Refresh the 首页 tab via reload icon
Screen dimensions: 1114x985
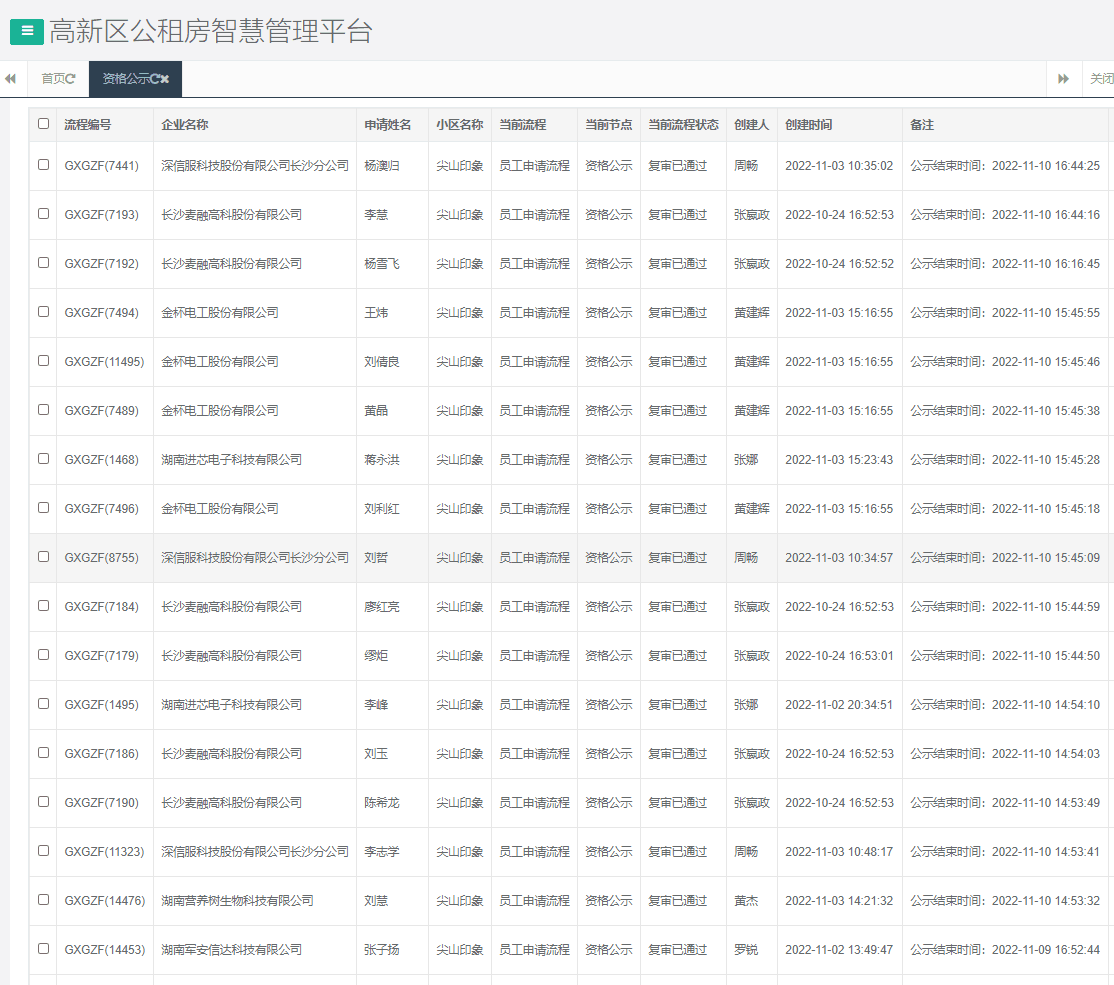click(71, 79)
